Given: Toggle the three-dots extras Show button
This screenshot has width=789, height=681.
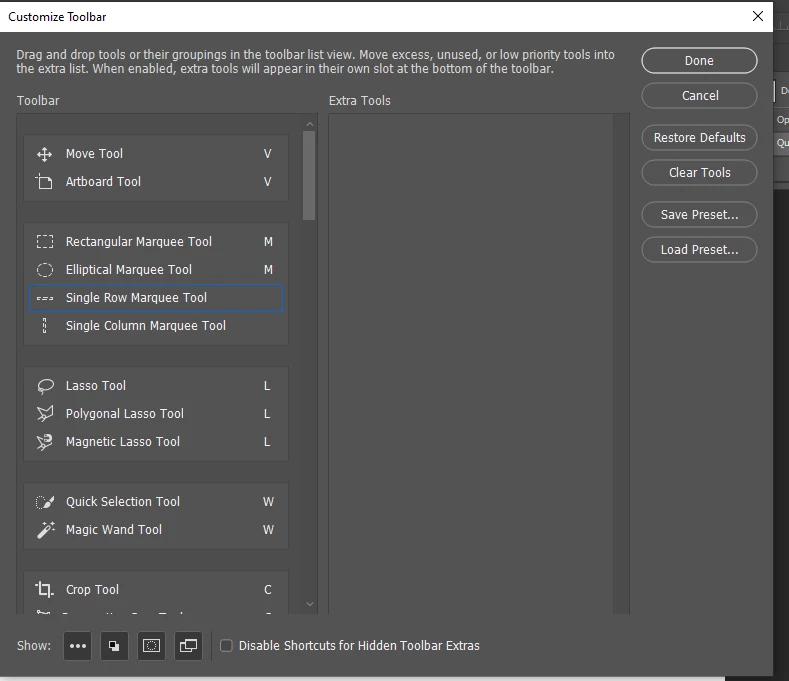Looking at the screenshot, I should point(77,646).
